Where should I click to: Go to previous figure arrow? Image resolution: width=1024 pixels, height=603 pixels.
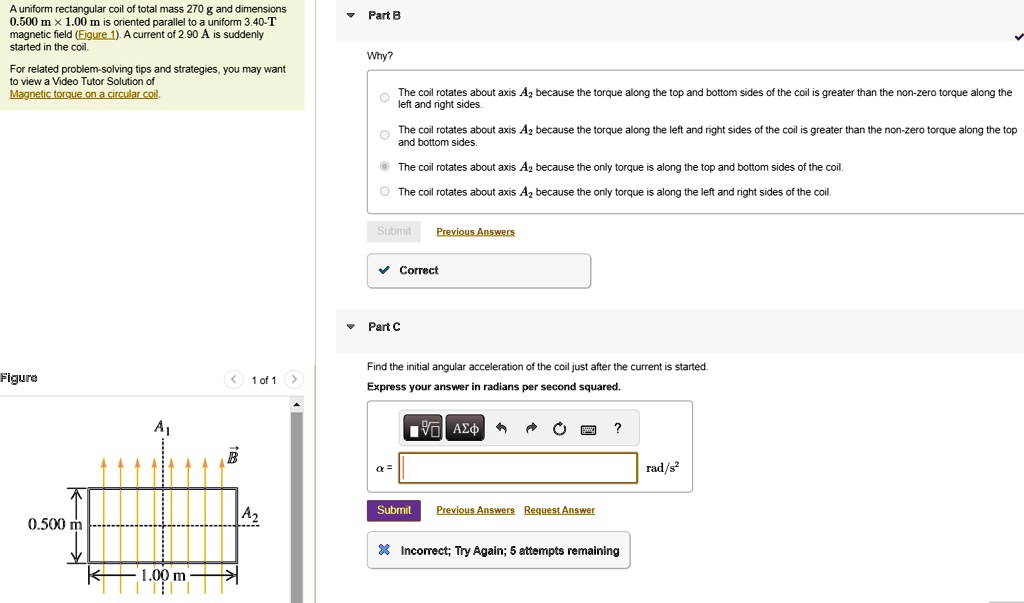[233, 380]
